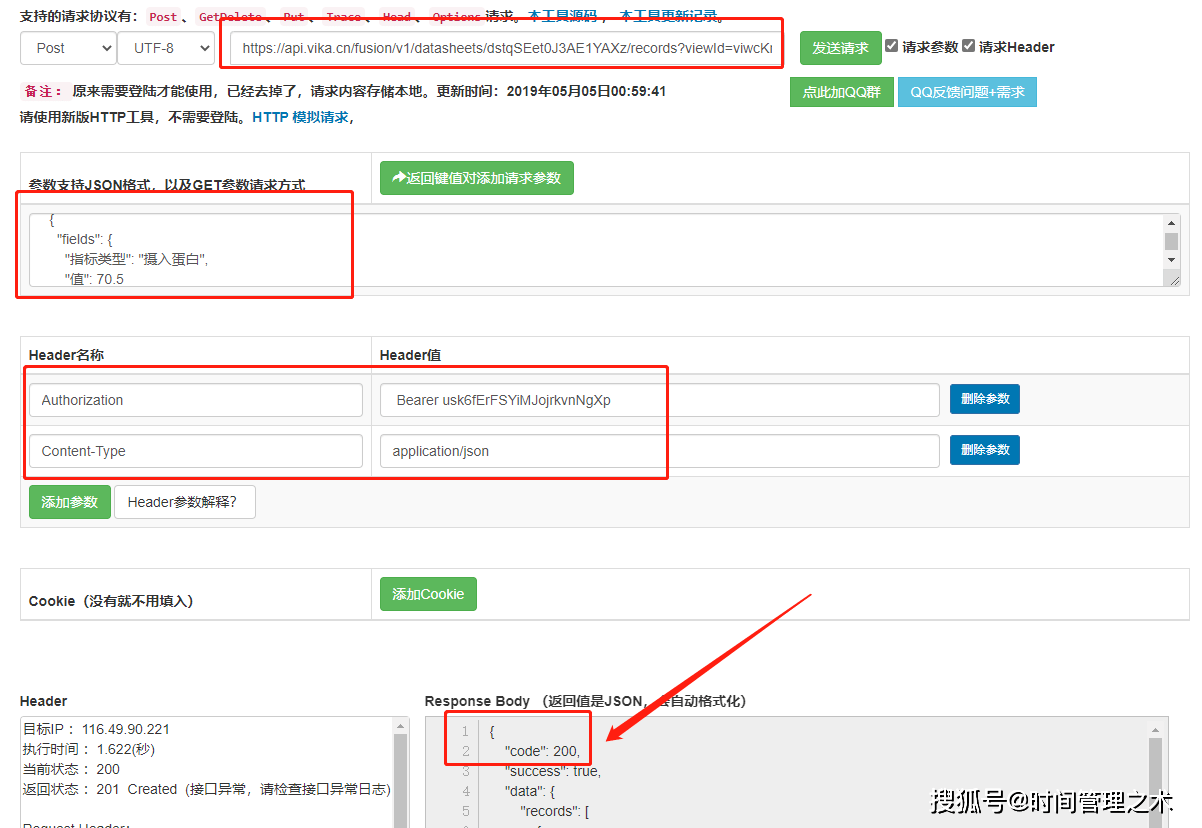Click the JSON parameters text area

[x=600, y=250]
